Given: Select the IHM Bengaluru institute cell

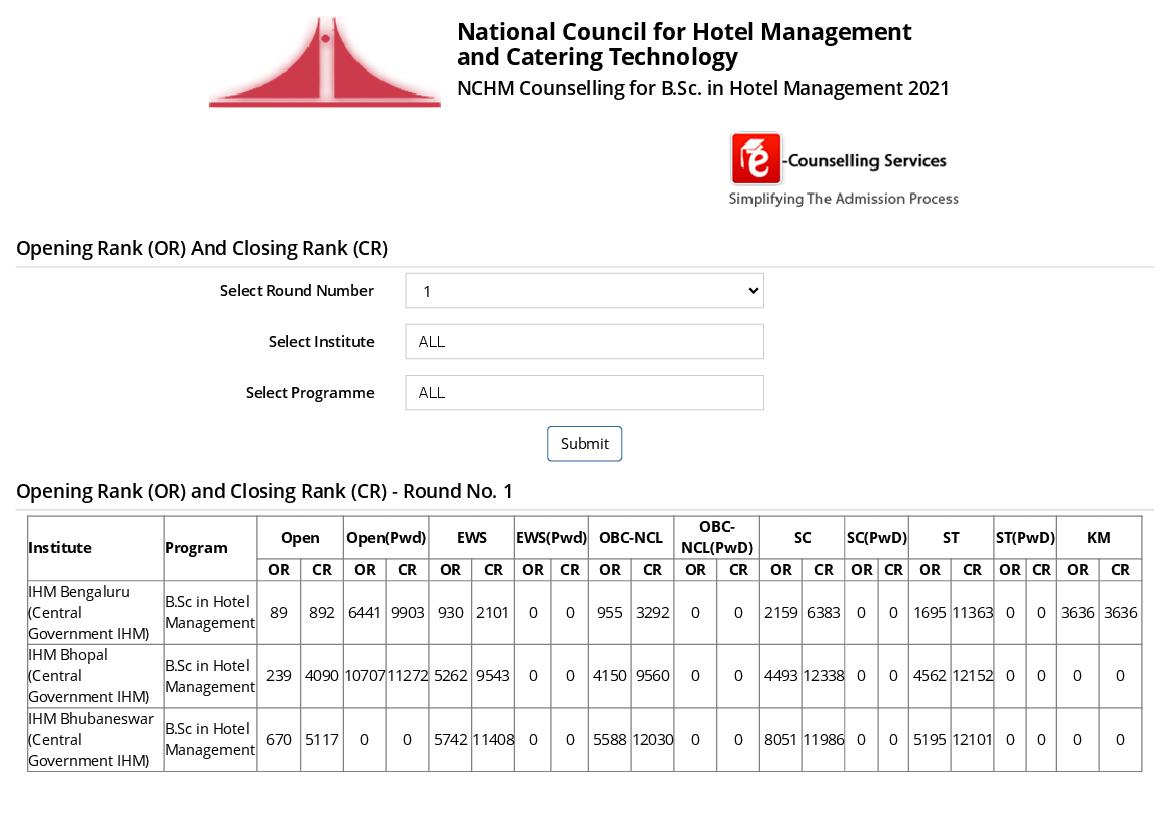Looking at the screenshot, I should coord(95,613).
